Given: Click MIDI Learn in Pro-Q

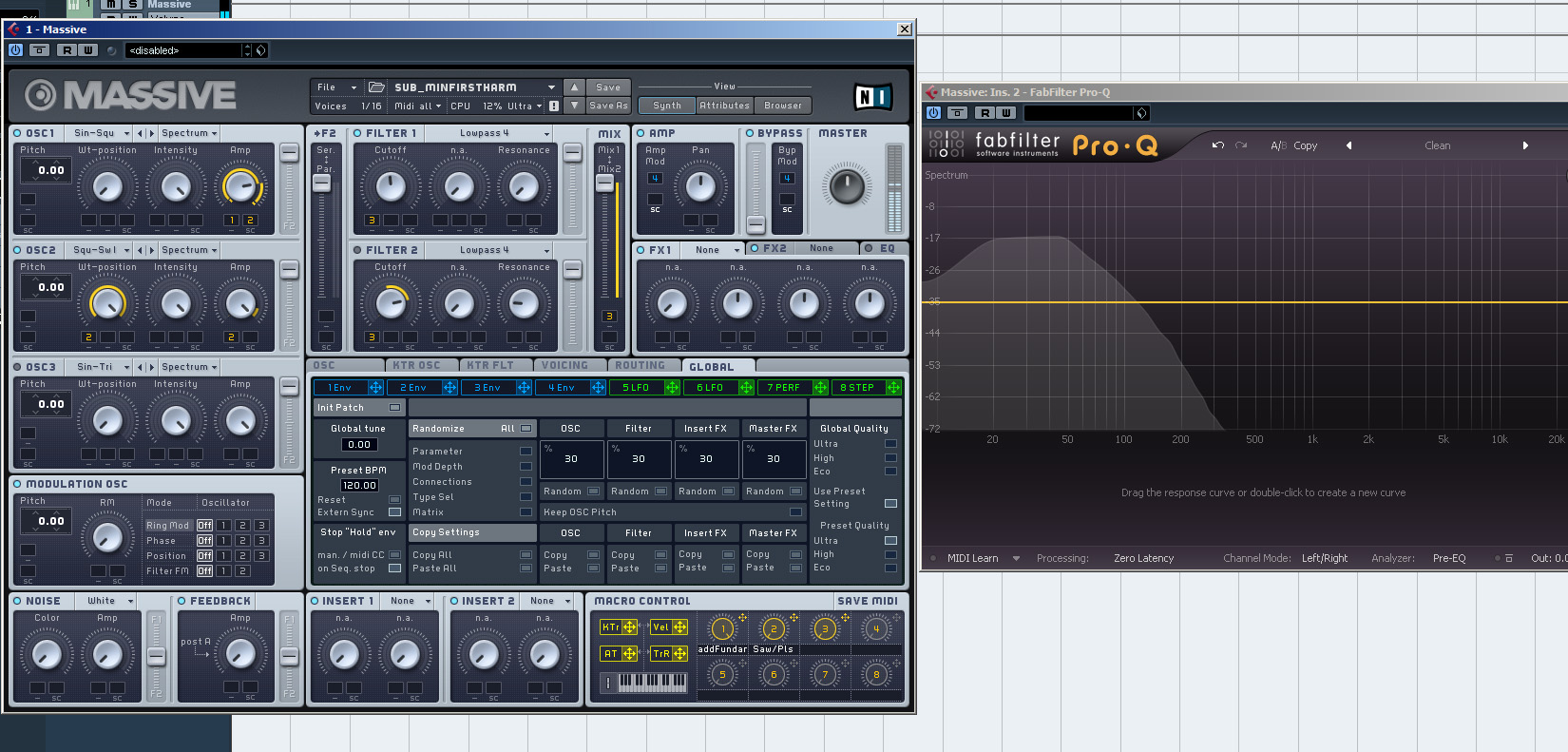Looking at the screenshot, I should (x=973, y=558).
